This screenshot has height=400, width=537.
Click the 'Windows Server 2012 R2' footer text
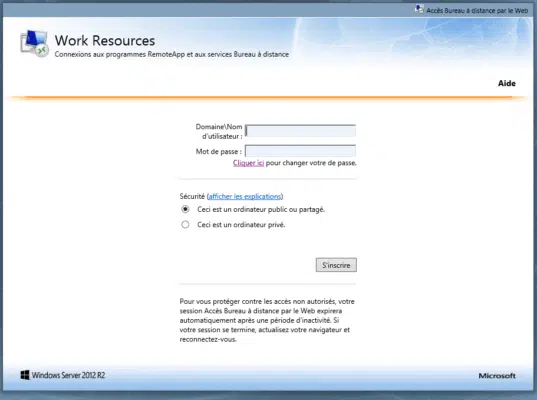68,375
